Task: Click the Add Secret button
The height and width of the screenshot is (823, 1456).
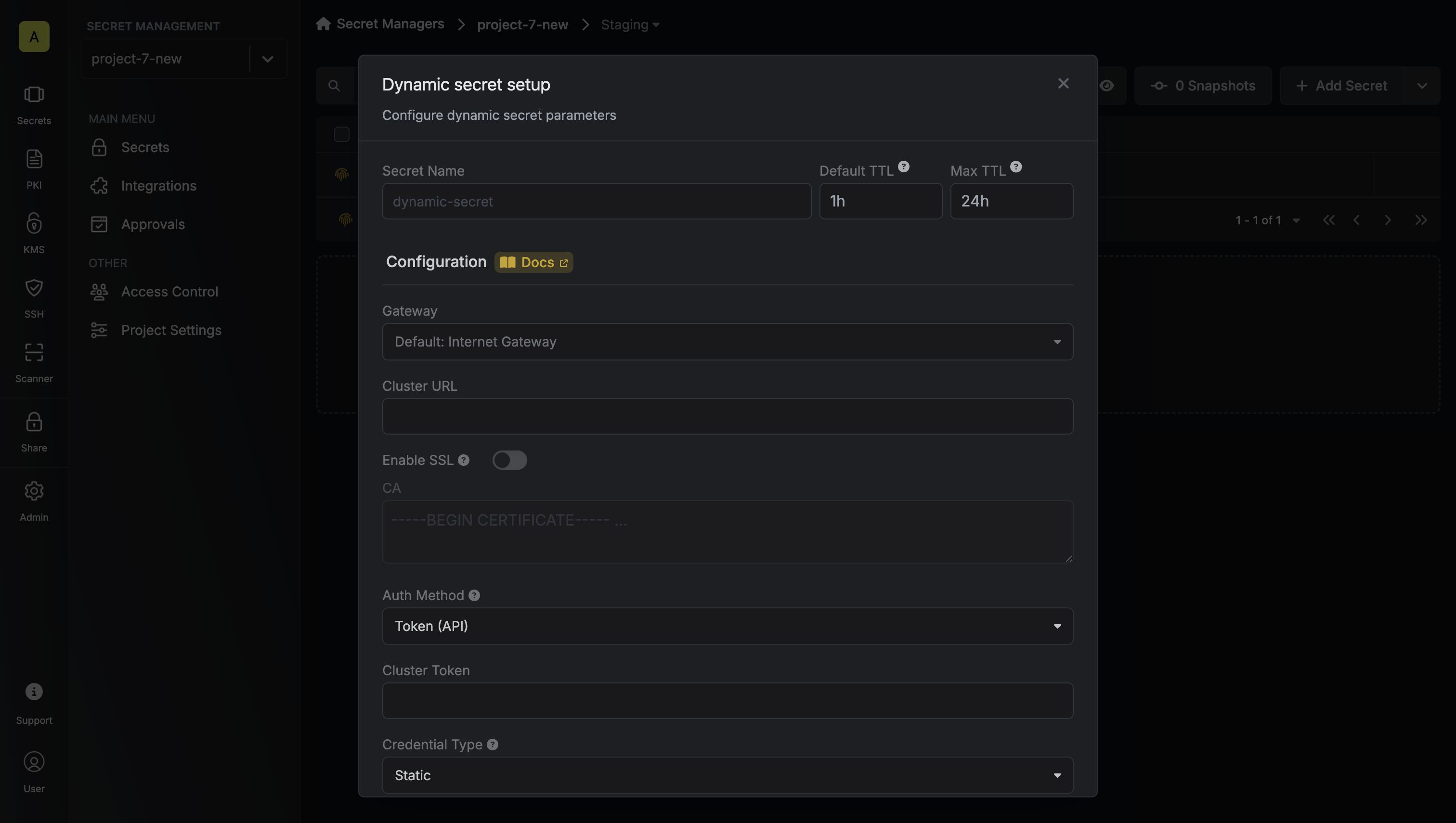Action: pos(1342,86)
